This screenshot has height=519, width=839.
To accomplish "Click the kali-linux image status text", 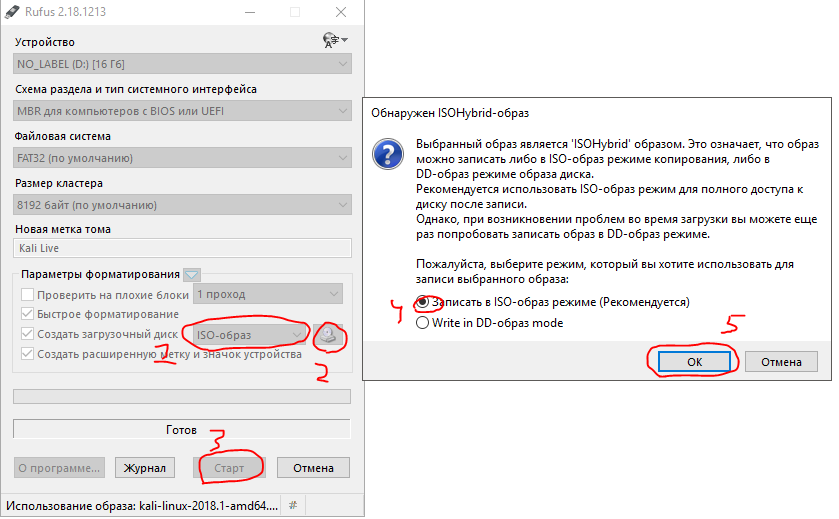I will 142,506.
